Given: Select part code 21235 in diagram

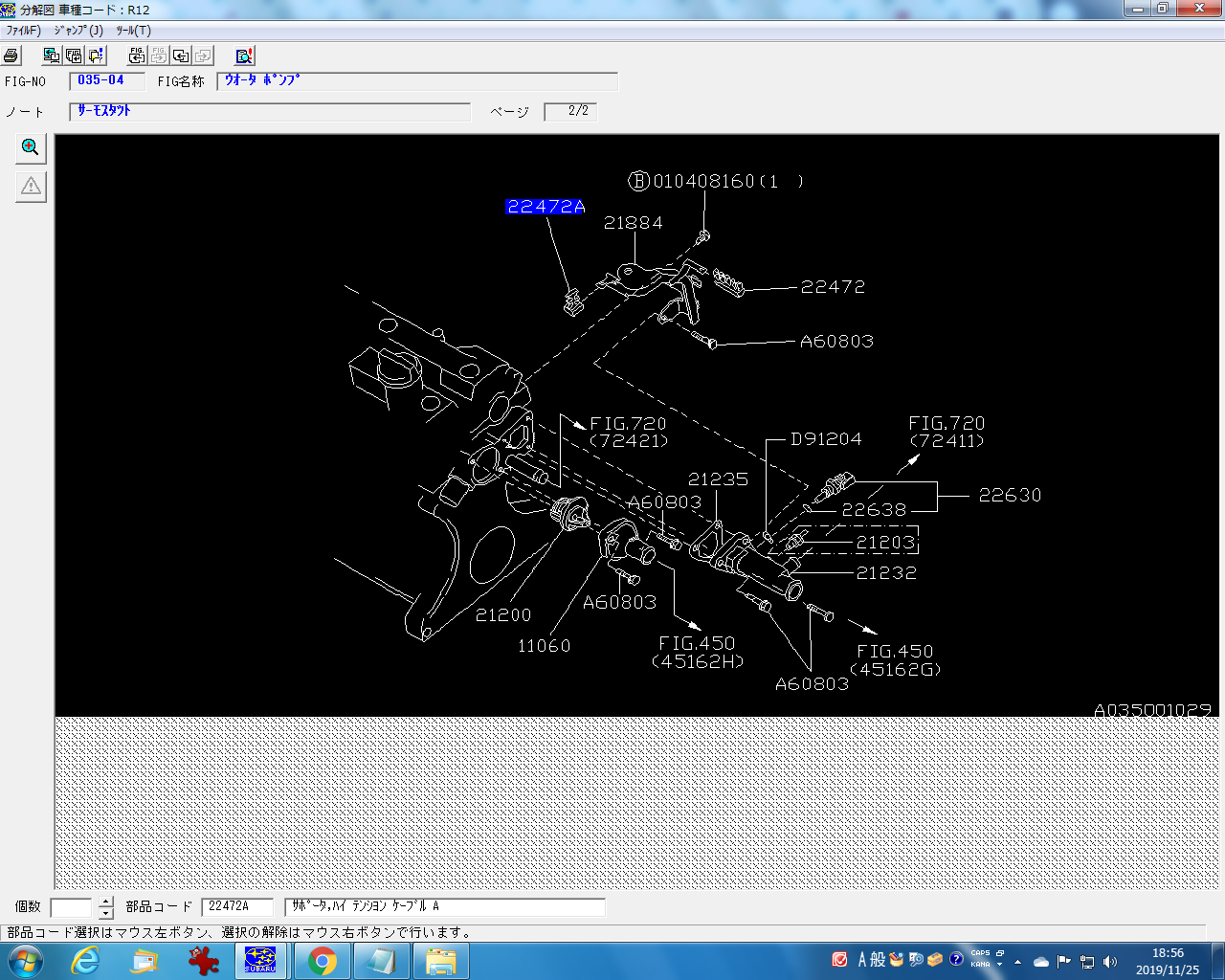Looking at the screenshot, I should point(718,479).
